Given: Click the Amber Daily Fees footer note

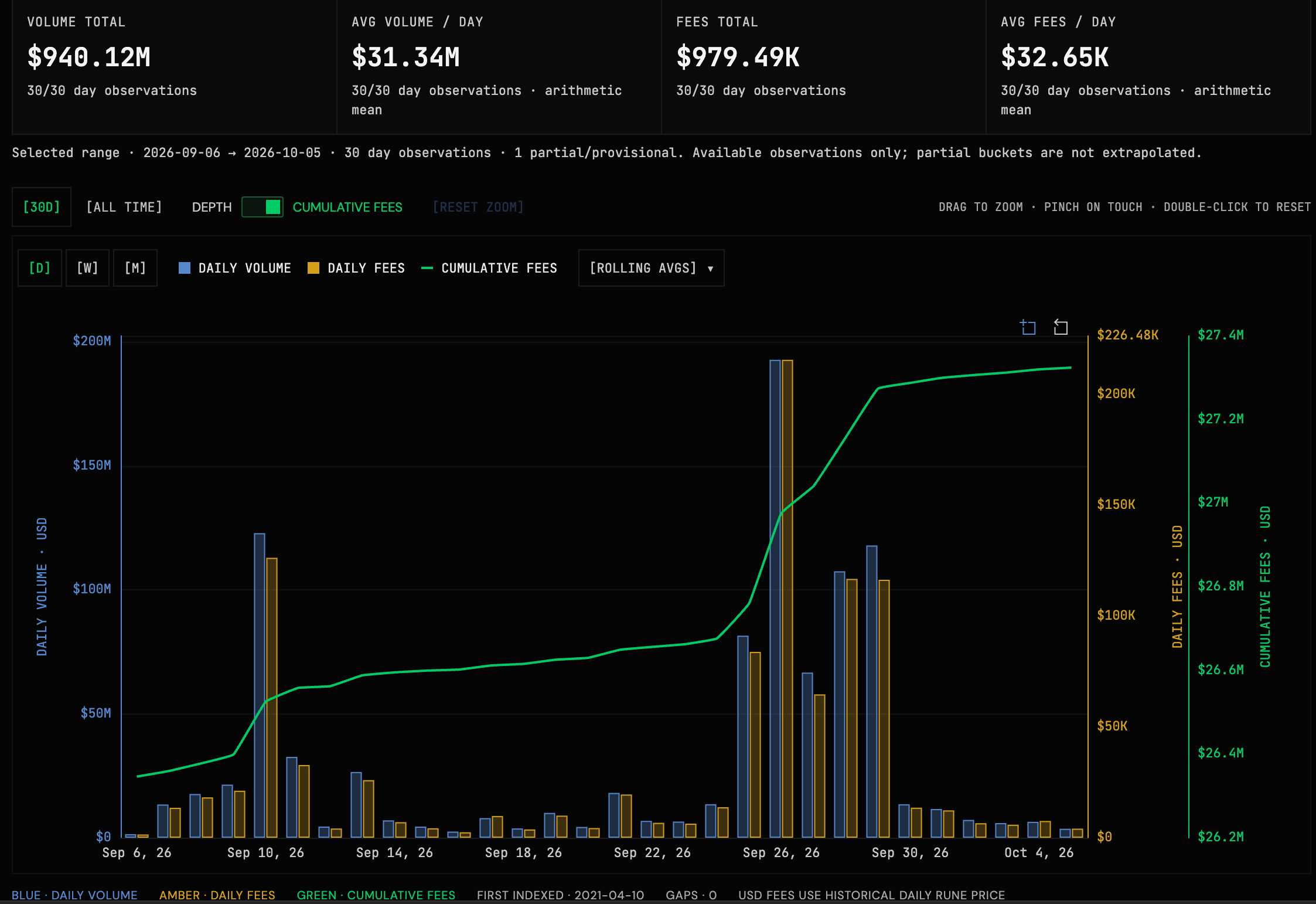Looking at the screenshot, I should pyautogui.click(x=217, y=895).
